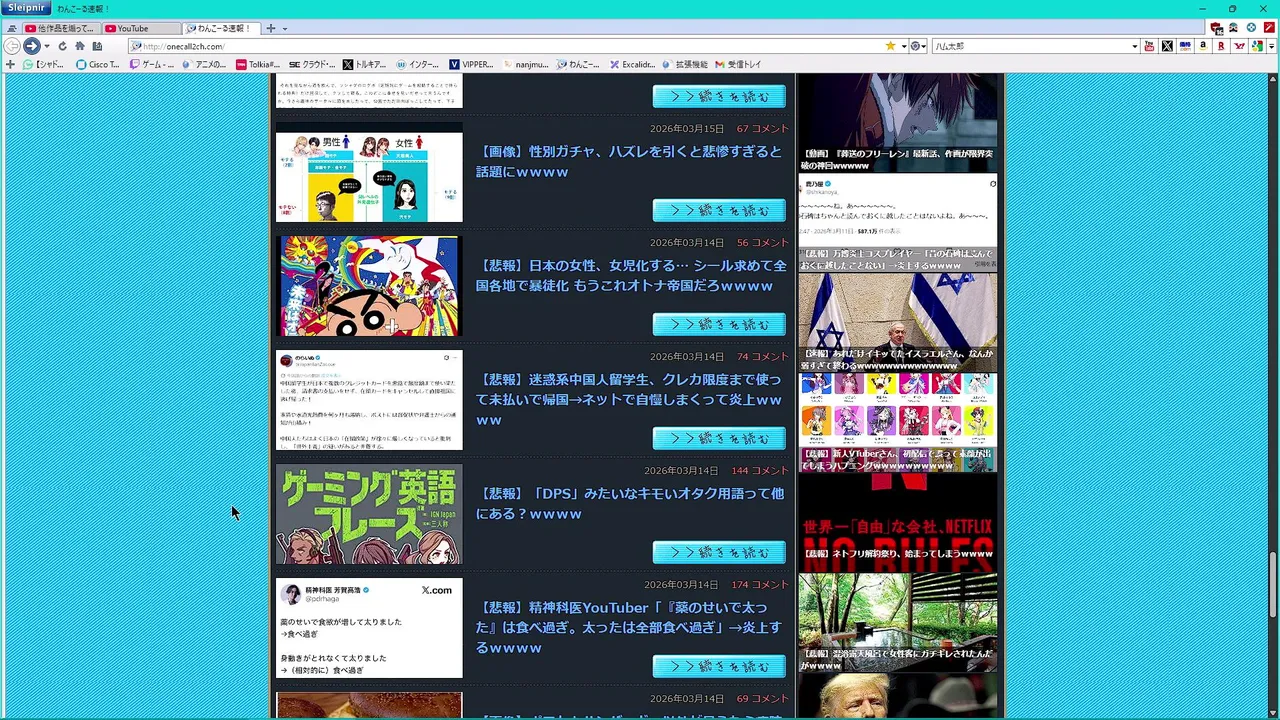Open the 【シャド... WhatsApp-icon bookmark

43,64
